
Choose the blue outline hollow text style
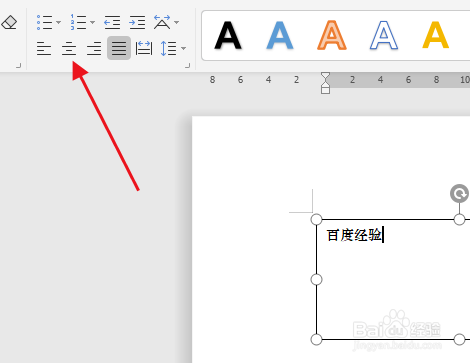point(384,35)
